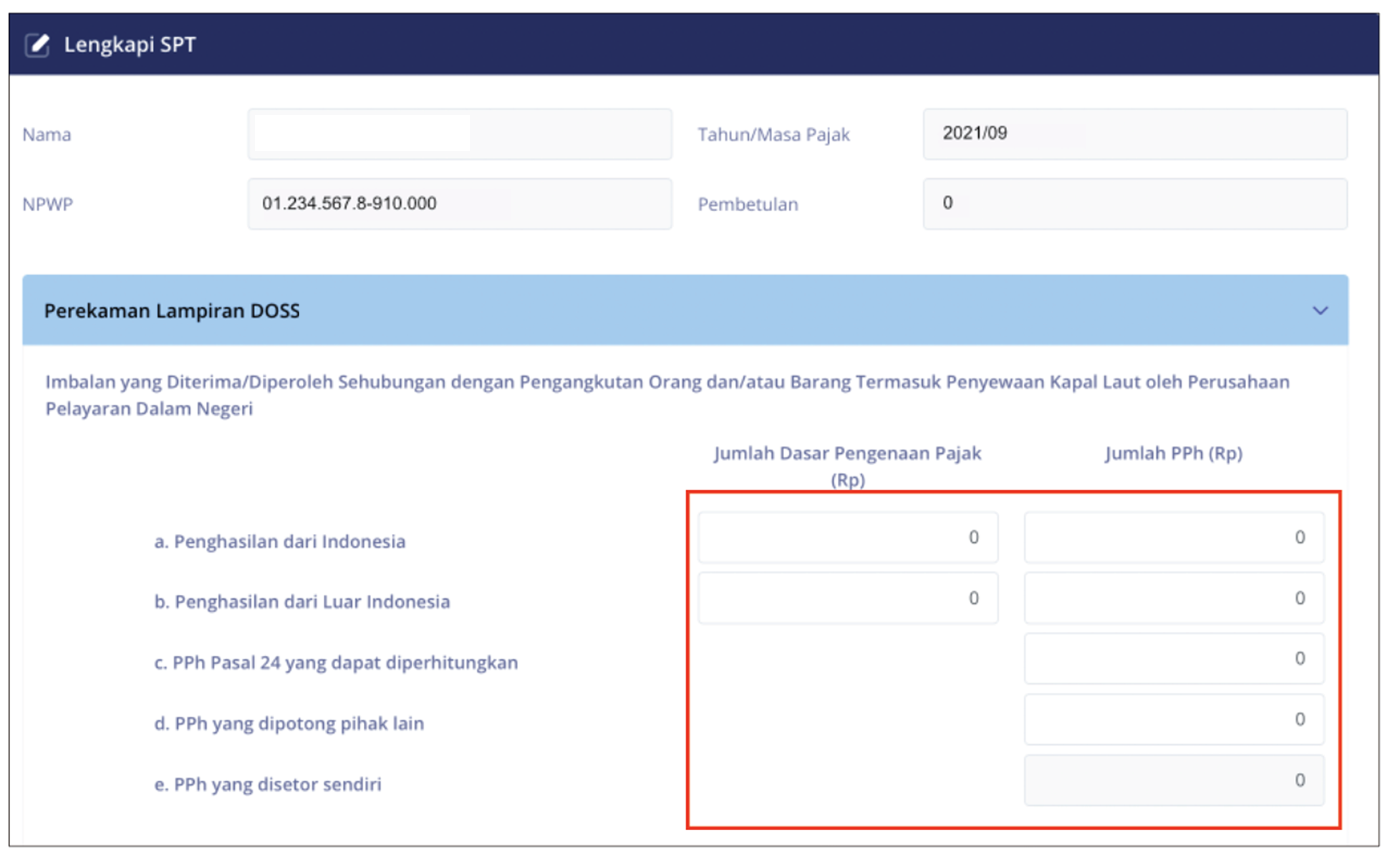Click Jumlah PPh field for Penghasilan dari Luar Indonesia
This screenshot has height=856, width=1400.
[1173, 598]
